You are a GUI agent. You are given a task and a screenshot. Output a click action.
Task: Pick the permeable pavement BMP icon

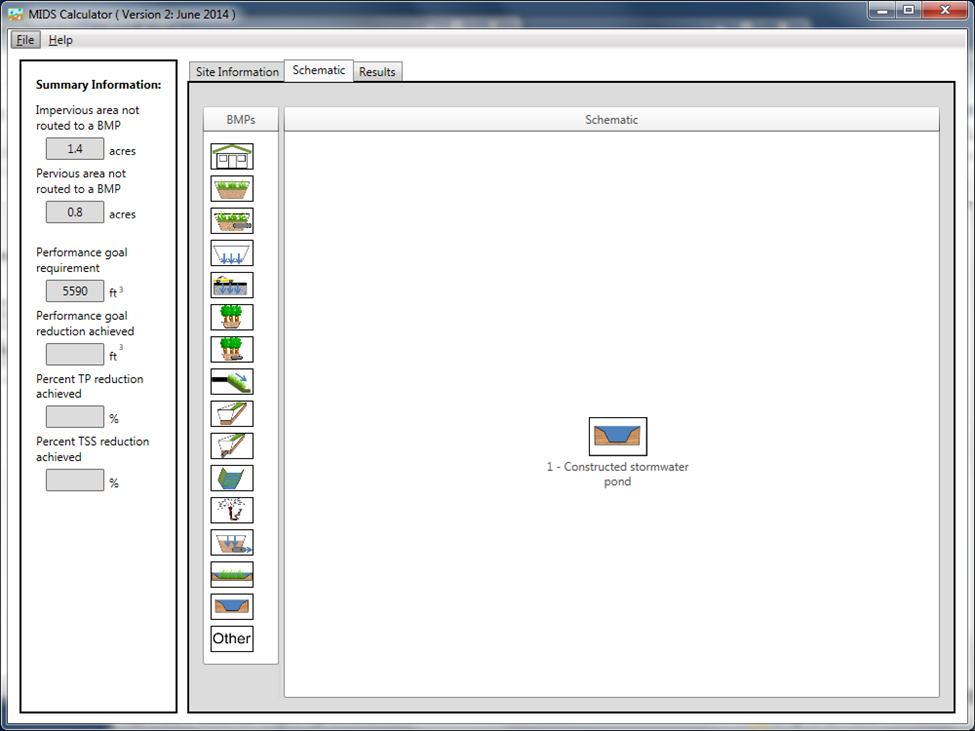232,285
